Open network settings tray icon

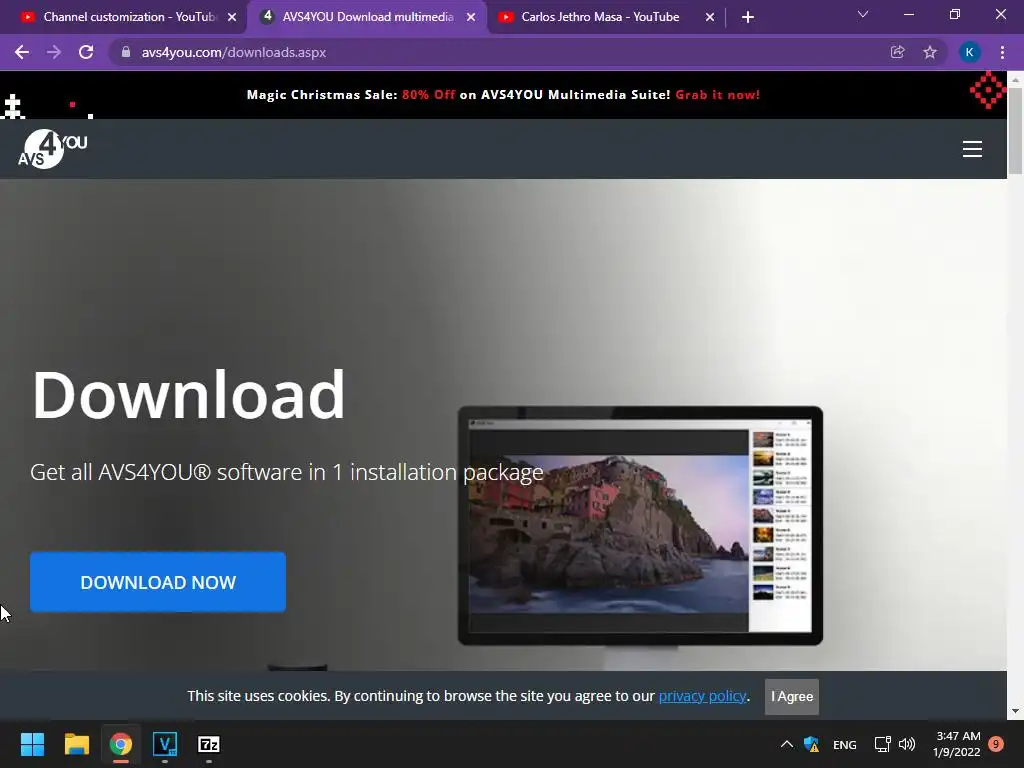[x=882, y=744]
